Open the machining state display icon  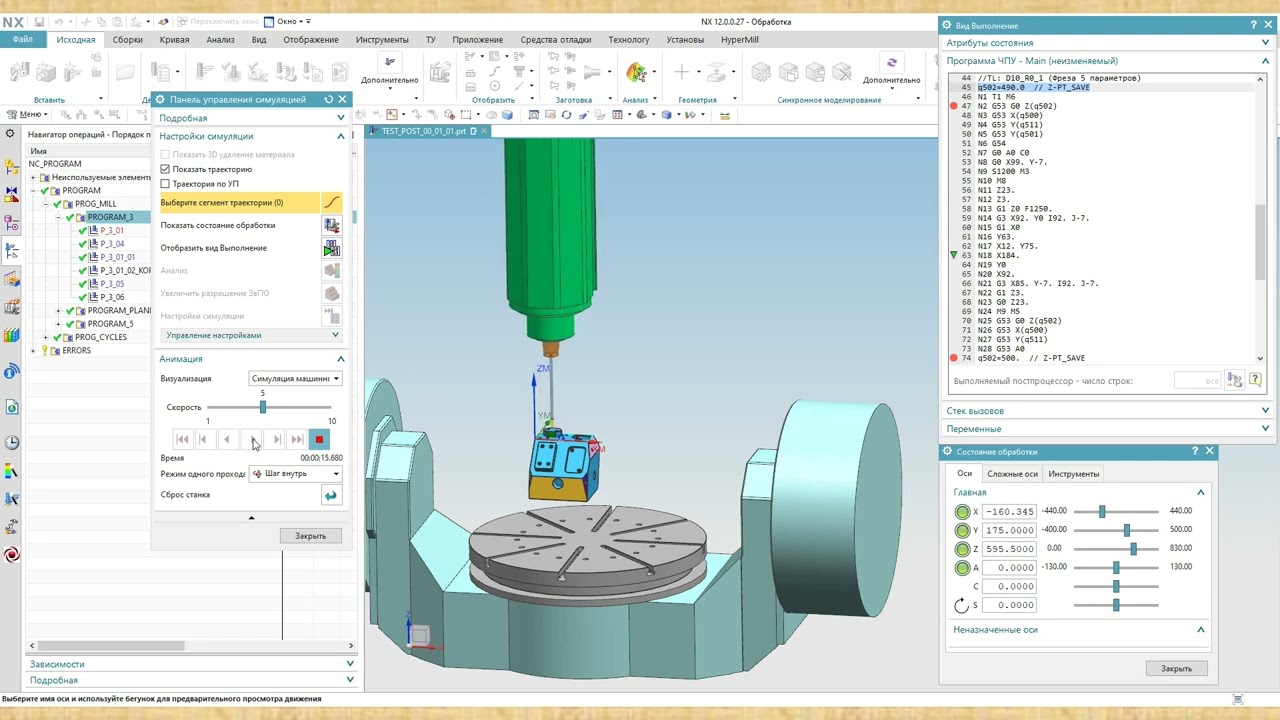point(331,225)
